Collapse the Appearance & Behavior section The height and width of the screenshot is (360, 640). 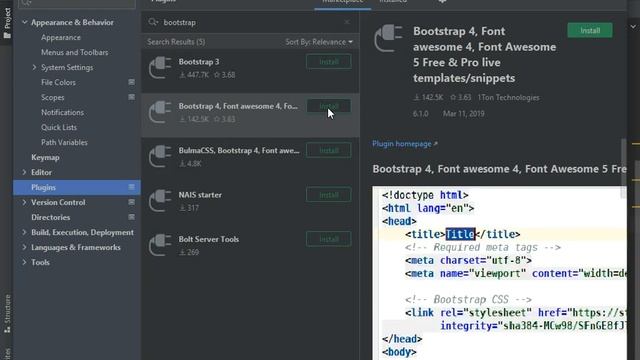coord(24,22)
